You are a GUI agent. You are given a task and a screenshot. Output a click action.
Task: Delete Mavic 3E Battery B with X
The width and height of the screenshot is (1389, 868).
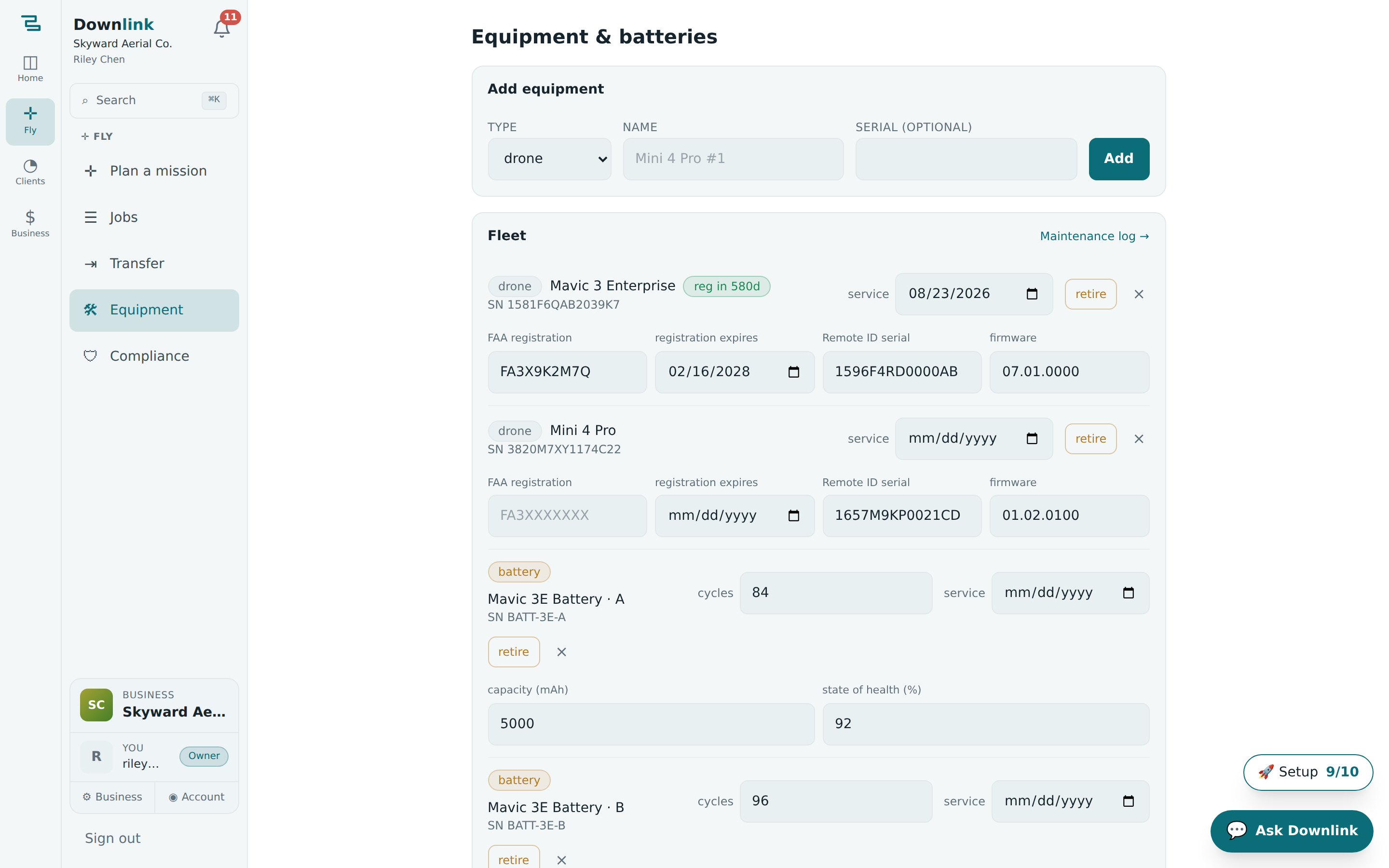pos(561,859)
